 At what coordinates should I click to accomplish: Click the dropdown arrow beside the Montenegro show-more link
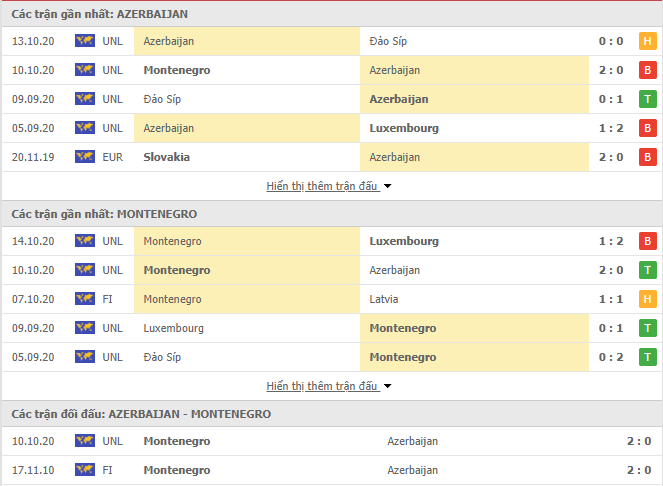[387, 386]
